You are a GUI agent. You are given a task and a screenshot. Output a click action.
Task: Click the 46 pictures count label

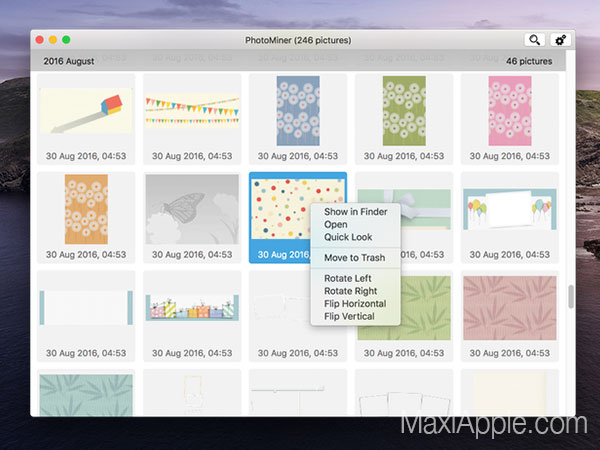pos(529,61)
